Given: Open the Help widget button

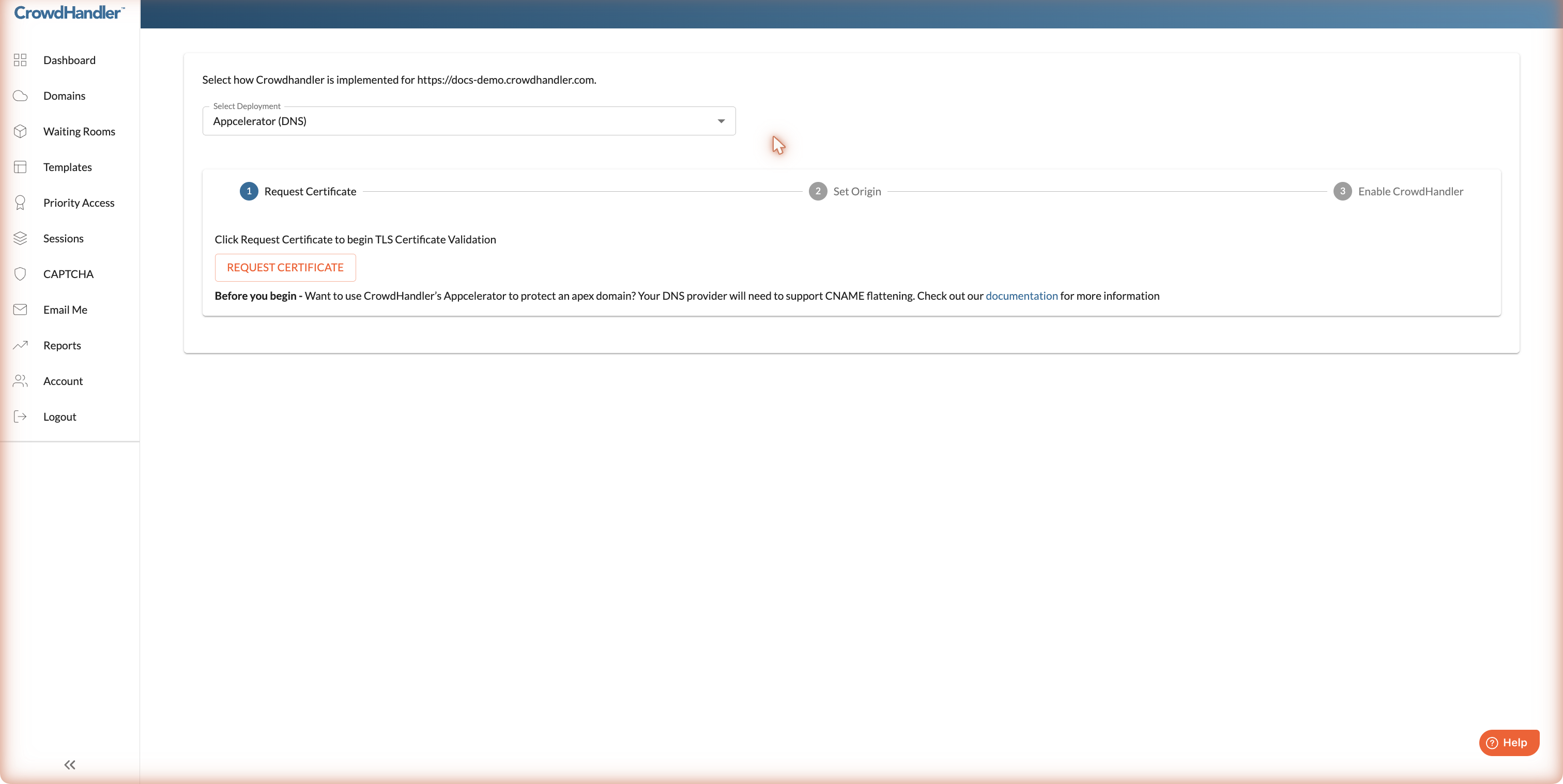Looking at the screenshot, I should [x=1509, y=743].
